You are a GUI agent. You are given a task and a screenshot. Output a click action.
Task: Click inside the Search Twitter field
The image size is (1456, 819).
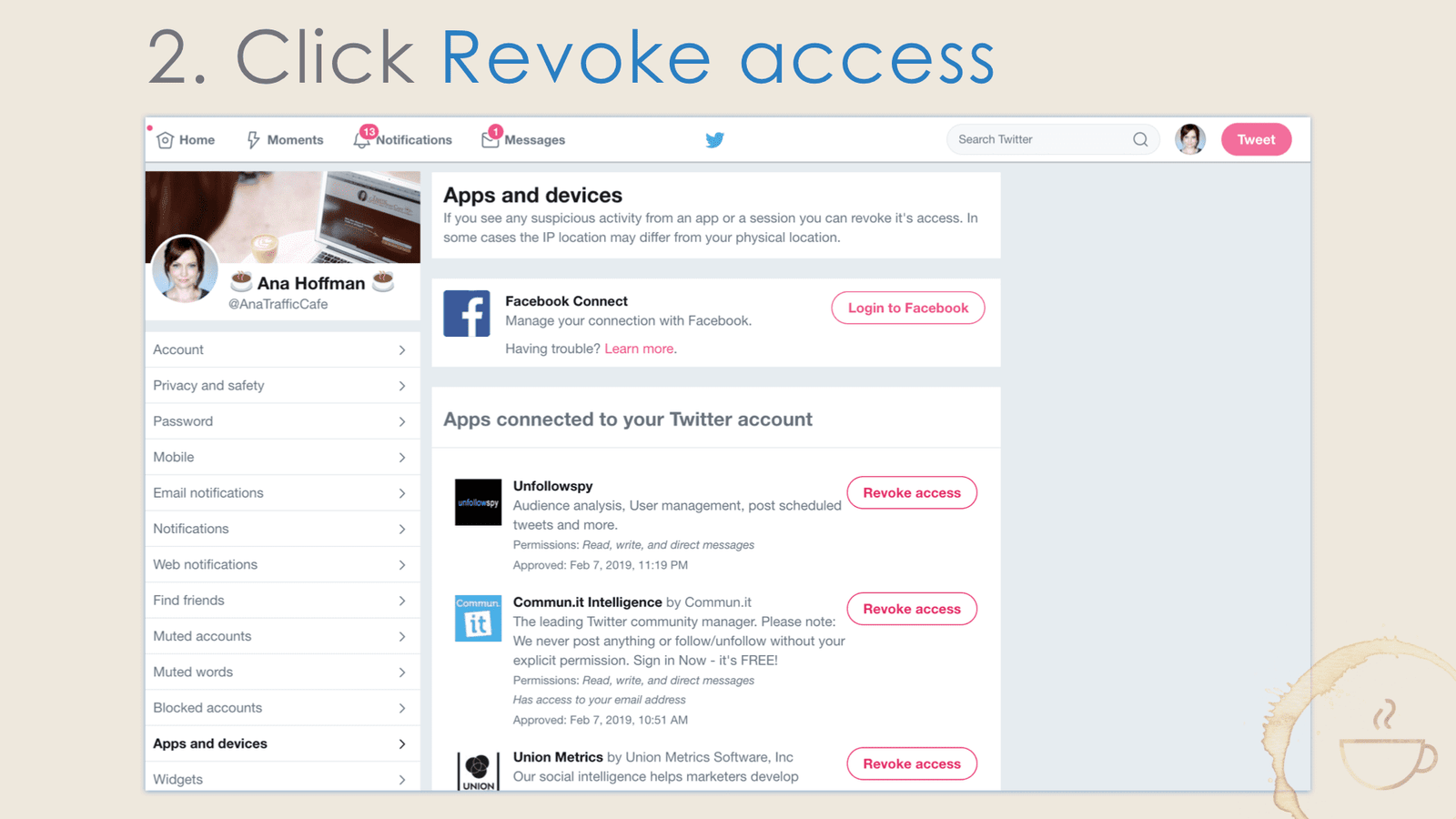(1028, 139)
